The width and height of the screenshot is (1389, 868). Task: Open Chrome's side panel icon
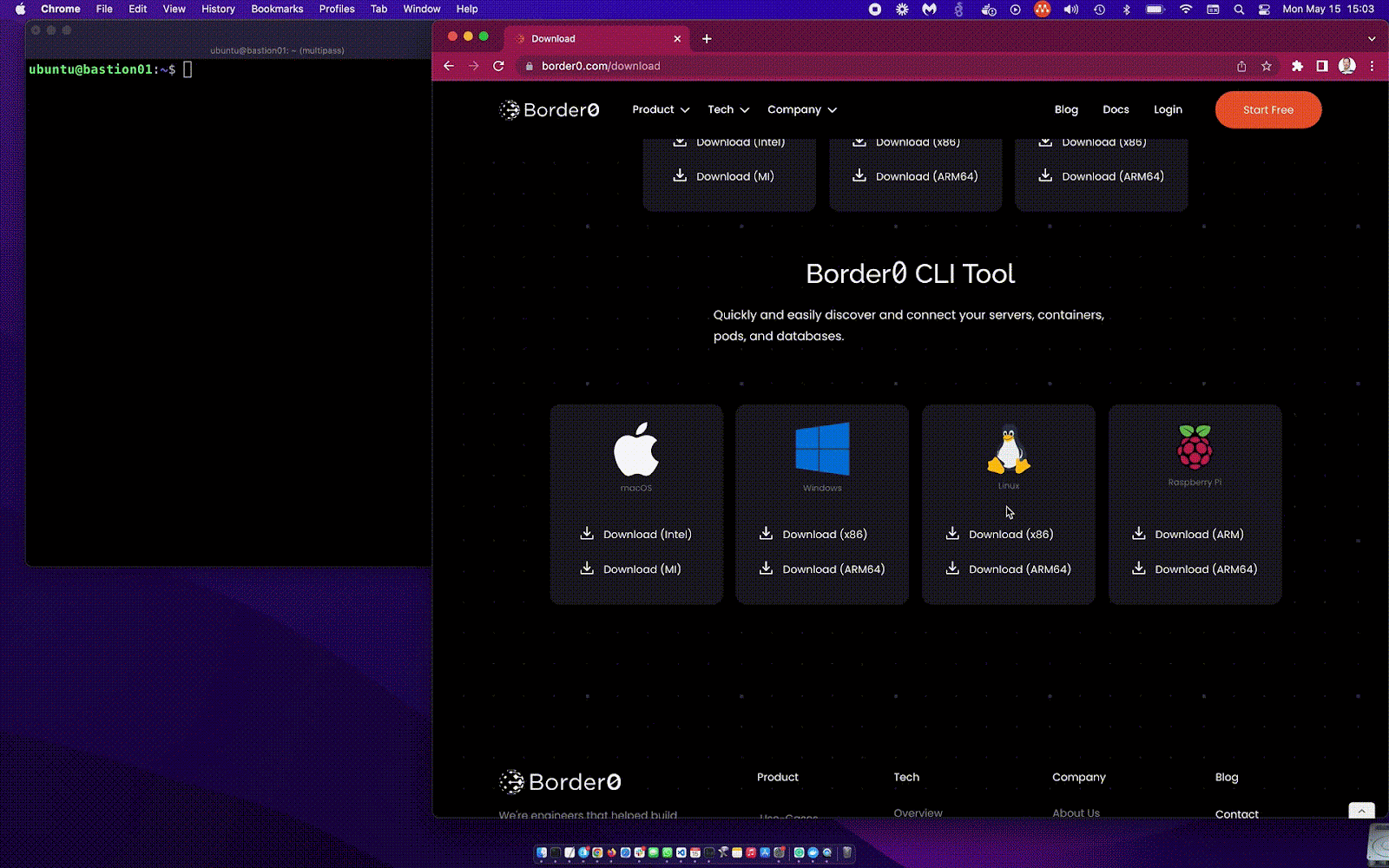(x=1322, y=66)
